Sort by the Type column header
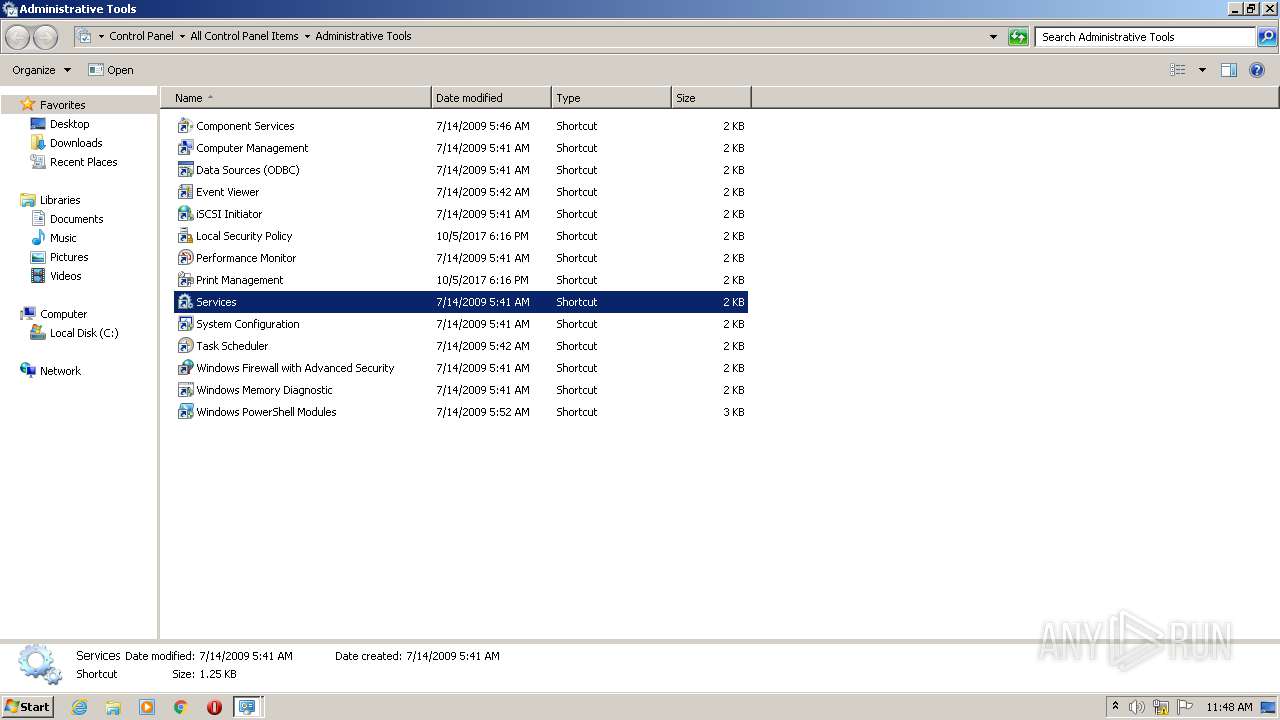Screen dimensions: 1280x720 pyautogui.click(x=611, y=98)
